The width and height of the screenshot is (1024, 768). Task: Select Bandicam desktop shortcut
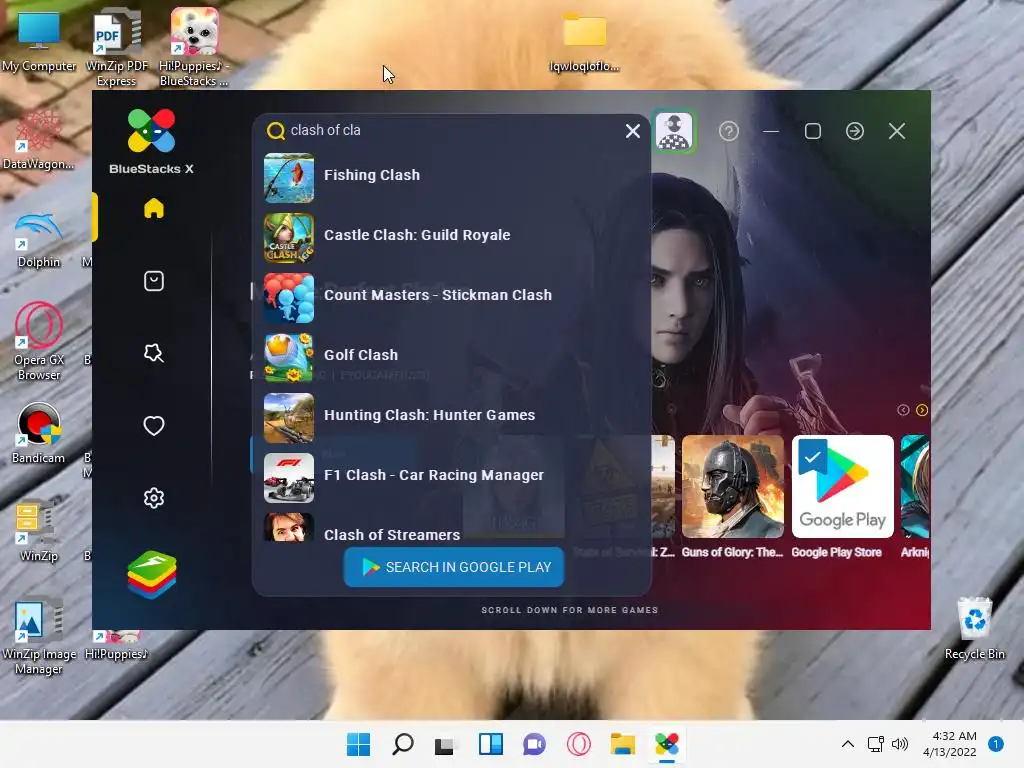[x=39, y=432]
